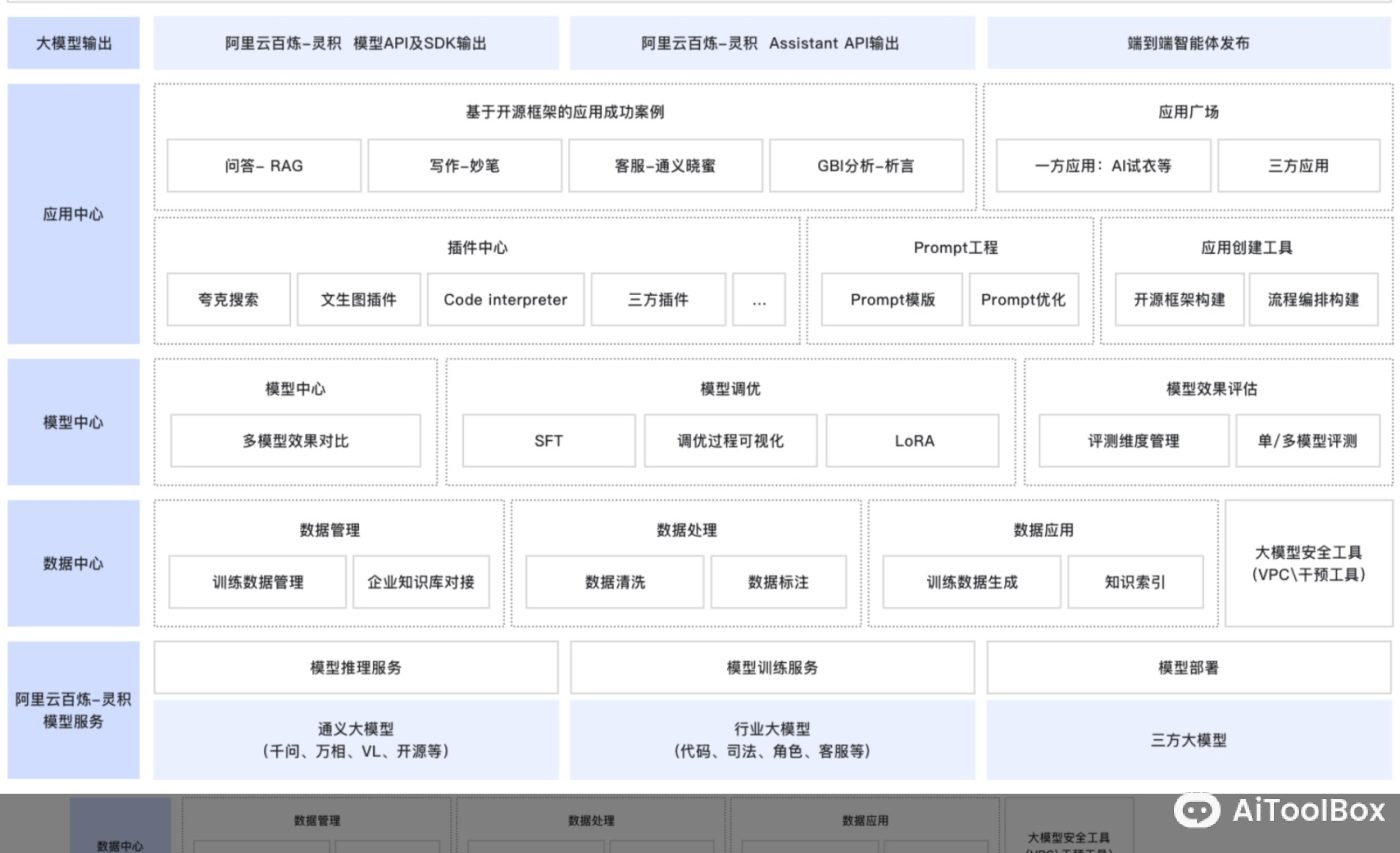1400x853 pixels.
Task: Click the 模型中心 row label
Action: click(x=73, y=422)
